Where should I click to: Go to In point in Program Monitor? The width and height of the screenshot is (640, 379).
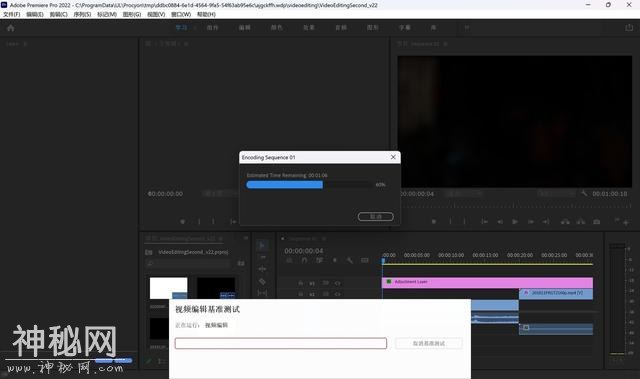point(484,222)
